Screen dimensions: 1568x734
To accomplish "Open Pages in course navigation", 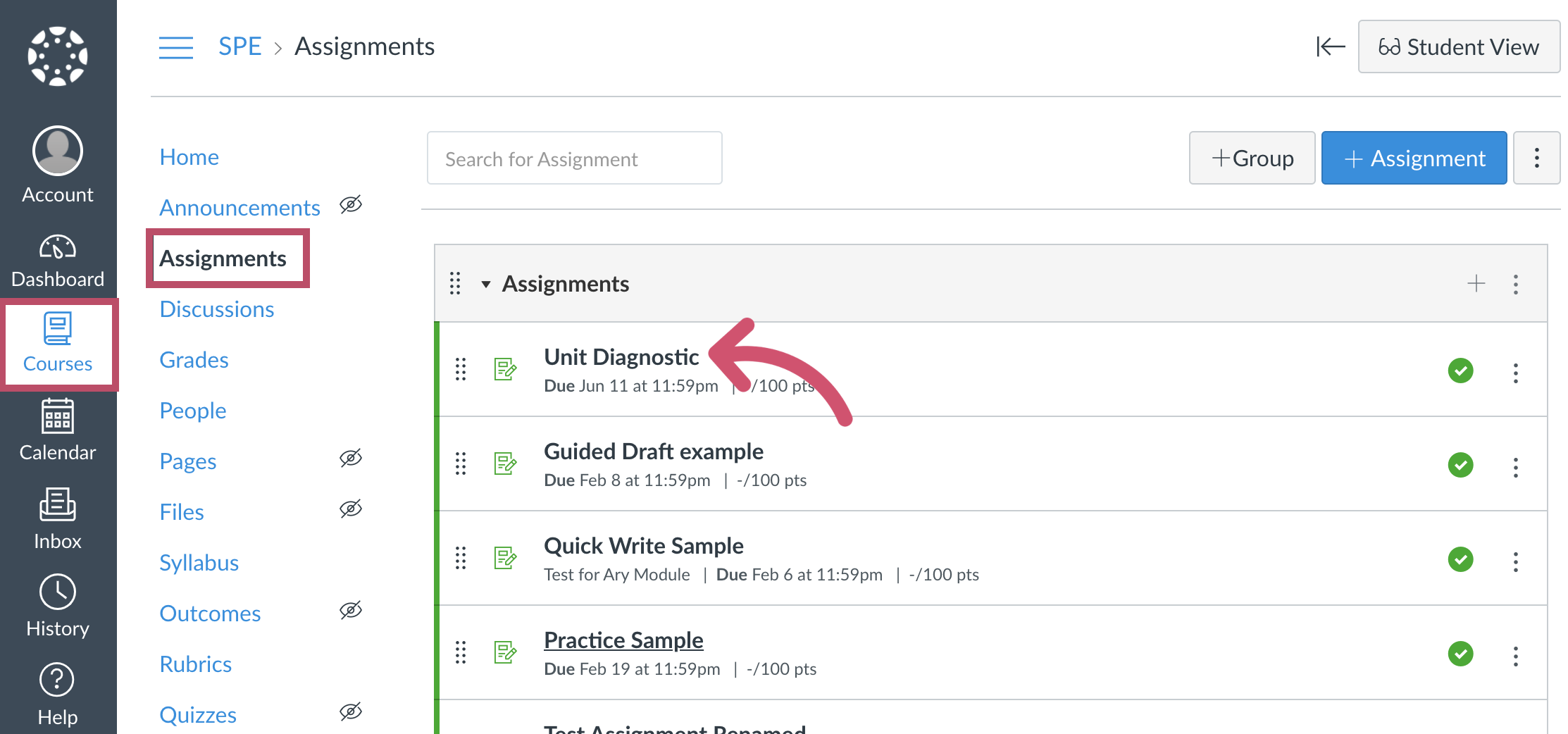I will tap(187, 461).
